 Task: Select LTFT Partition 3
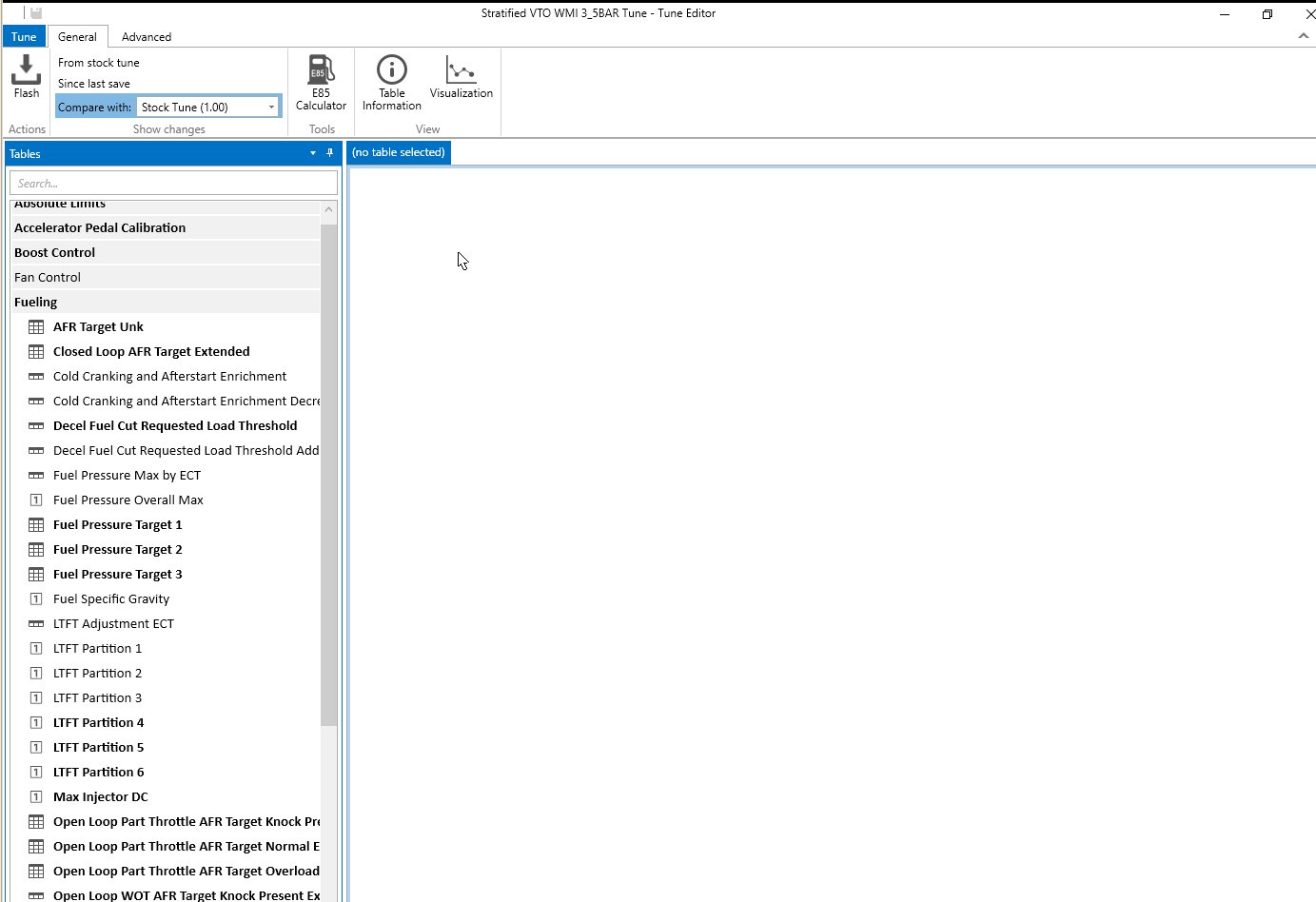[97, 697]
